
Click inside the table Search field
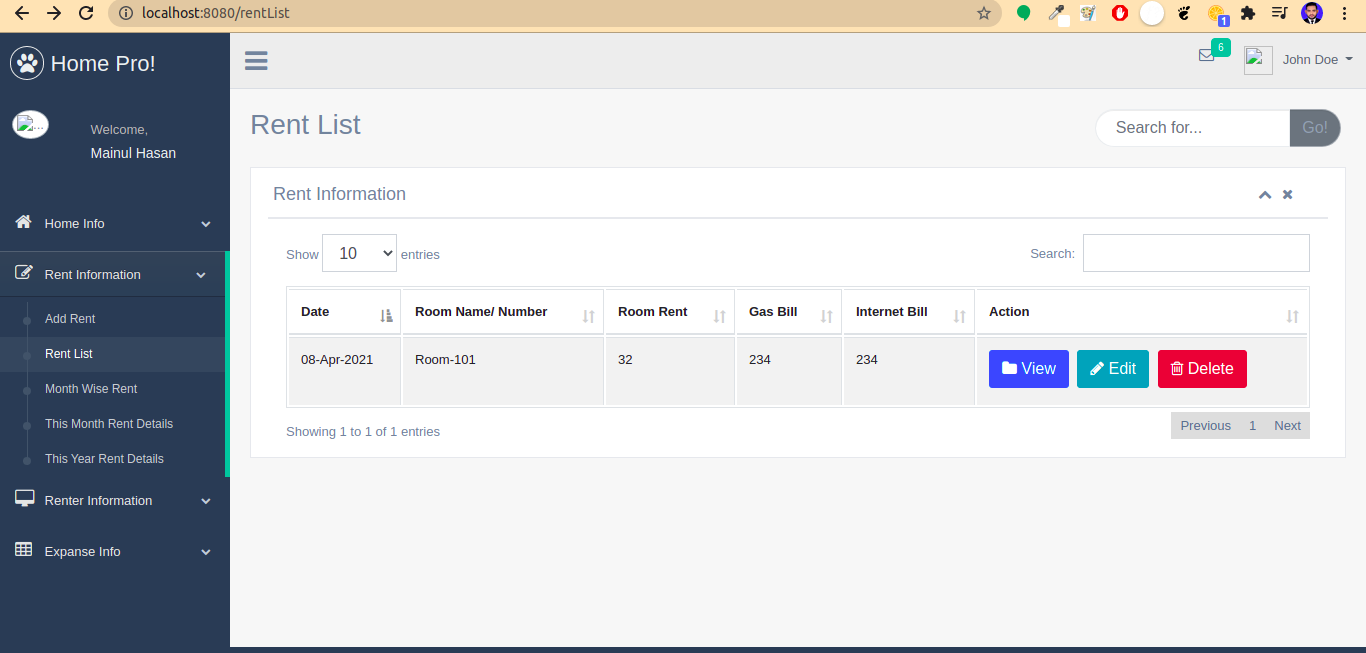click(1196, 252)
